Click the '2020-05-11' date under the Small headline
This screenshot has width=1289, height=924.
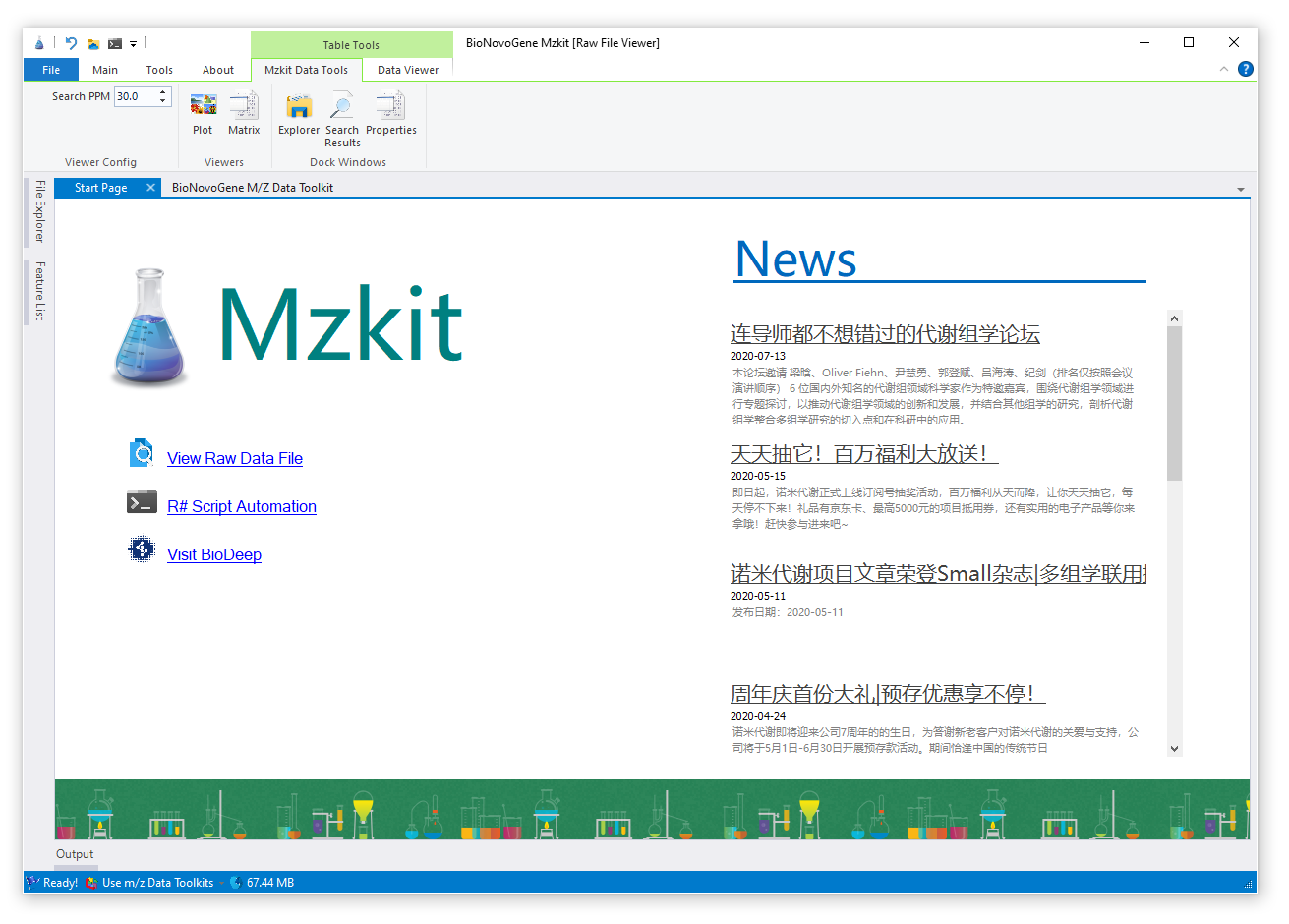tap(758, 596)
